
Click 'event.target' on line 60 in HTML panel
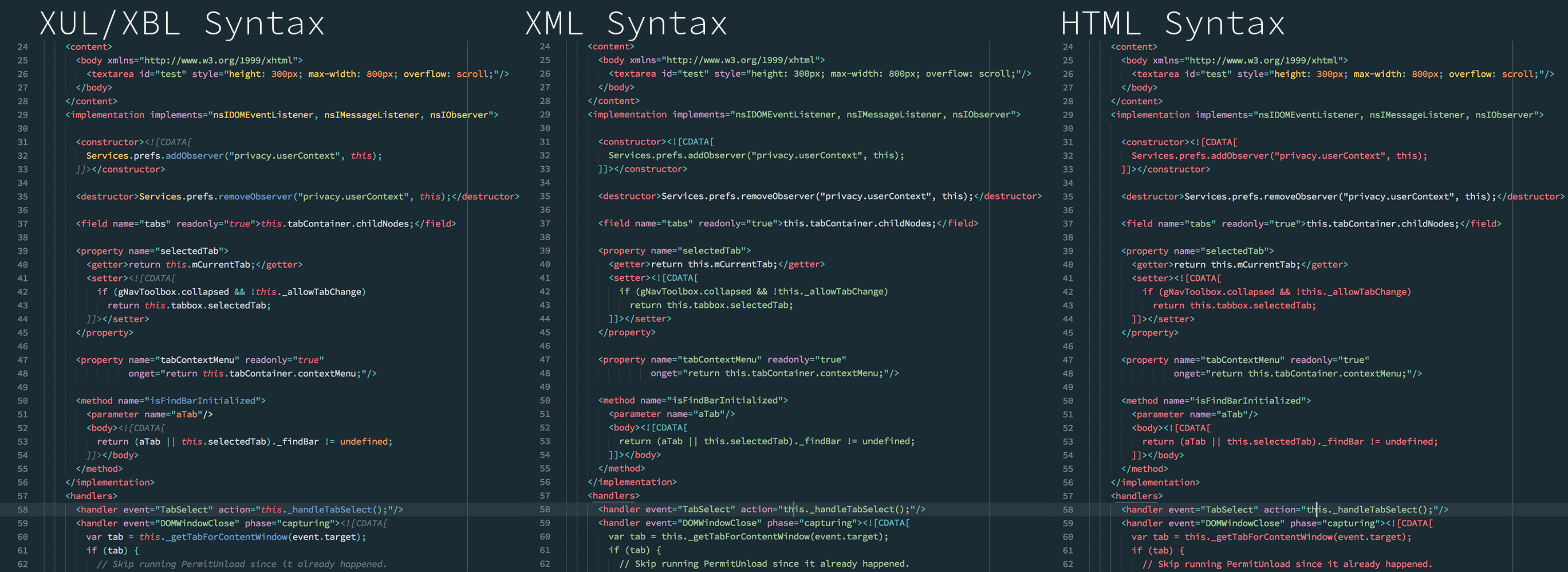(1369, 536)
